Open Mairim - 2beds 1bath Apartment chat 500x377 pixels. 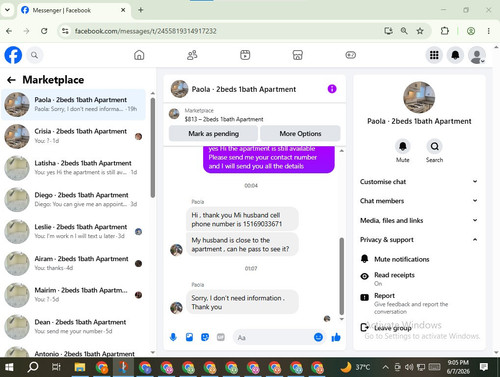(73, 295)
